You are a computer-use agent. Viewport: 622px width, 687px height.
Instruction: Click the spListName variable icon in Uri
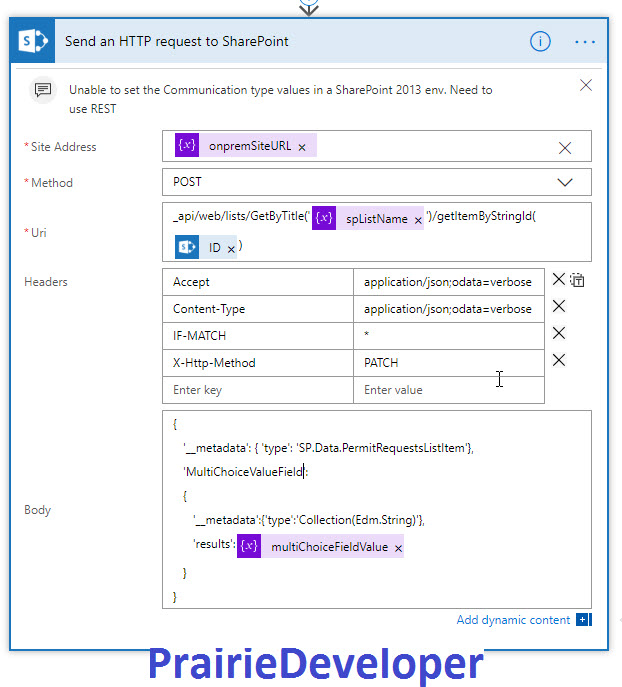(x=324, y=218)
